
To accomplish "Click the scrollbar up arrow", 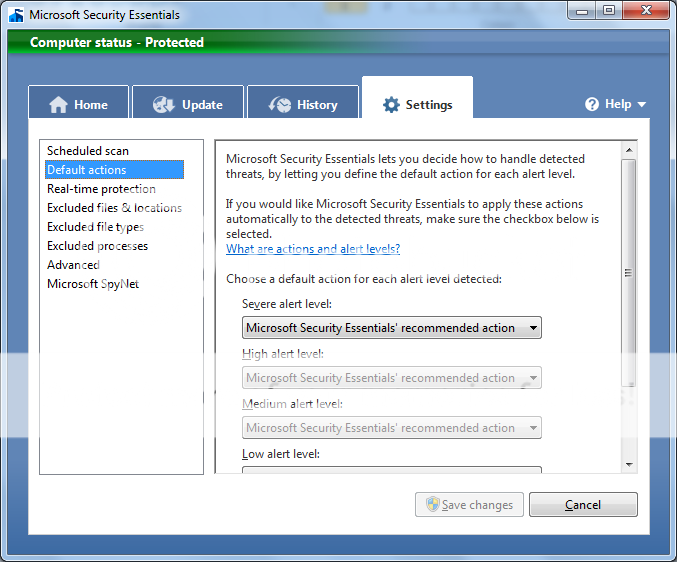I will click(629, 150).
